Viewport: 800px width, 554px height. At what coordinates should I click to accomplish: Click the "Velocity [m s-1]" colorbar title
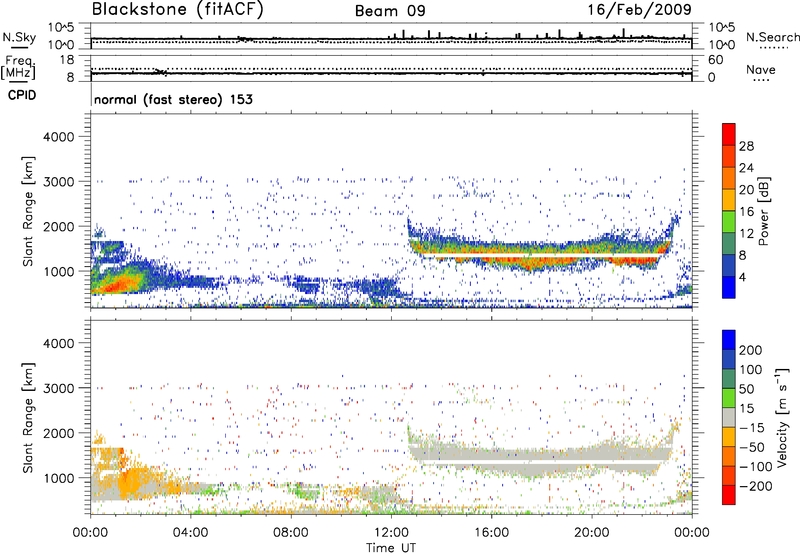(x=782, y=417)
